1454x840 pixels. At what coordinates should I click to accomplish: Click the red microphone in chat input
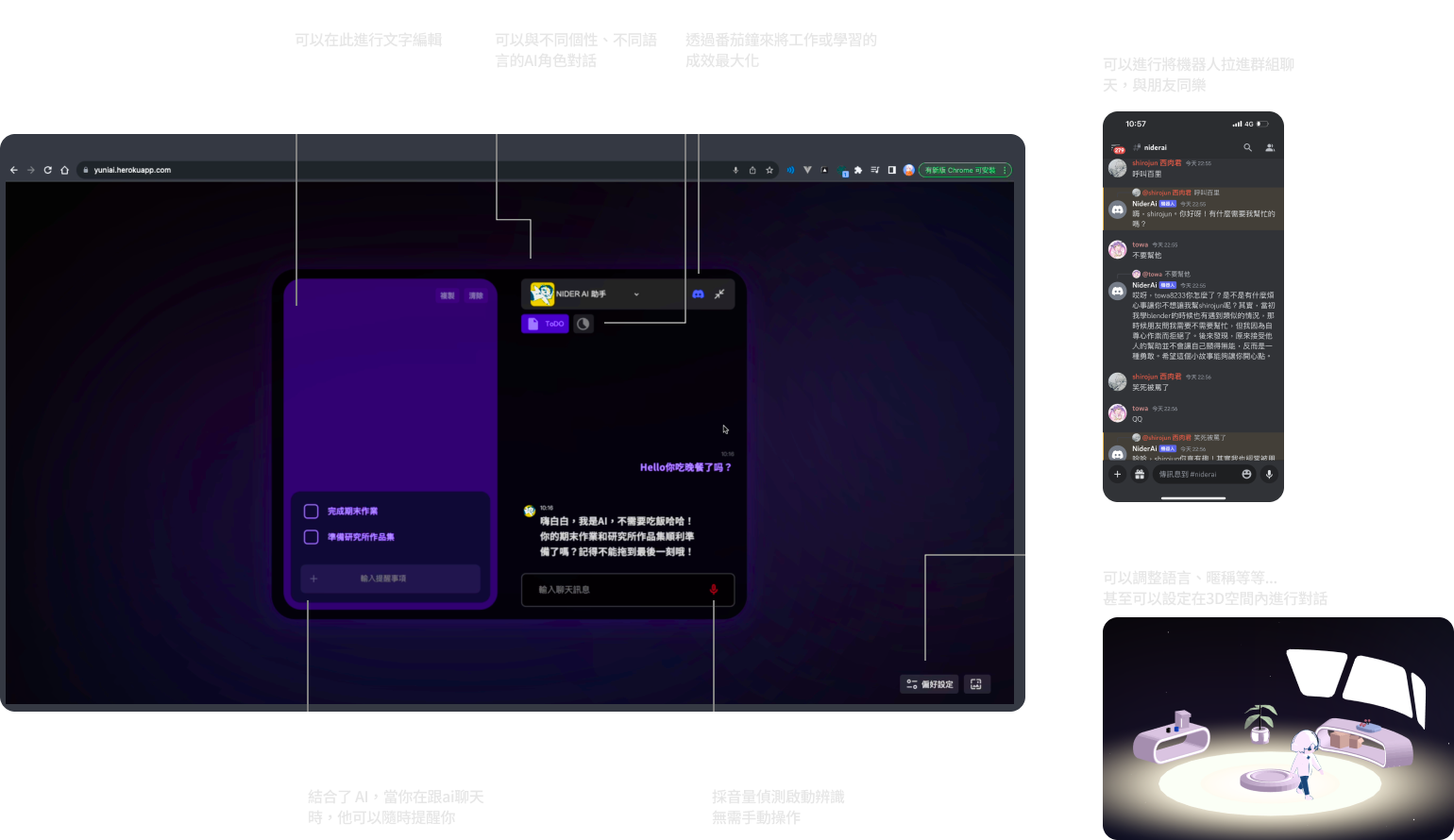[714, 589]
